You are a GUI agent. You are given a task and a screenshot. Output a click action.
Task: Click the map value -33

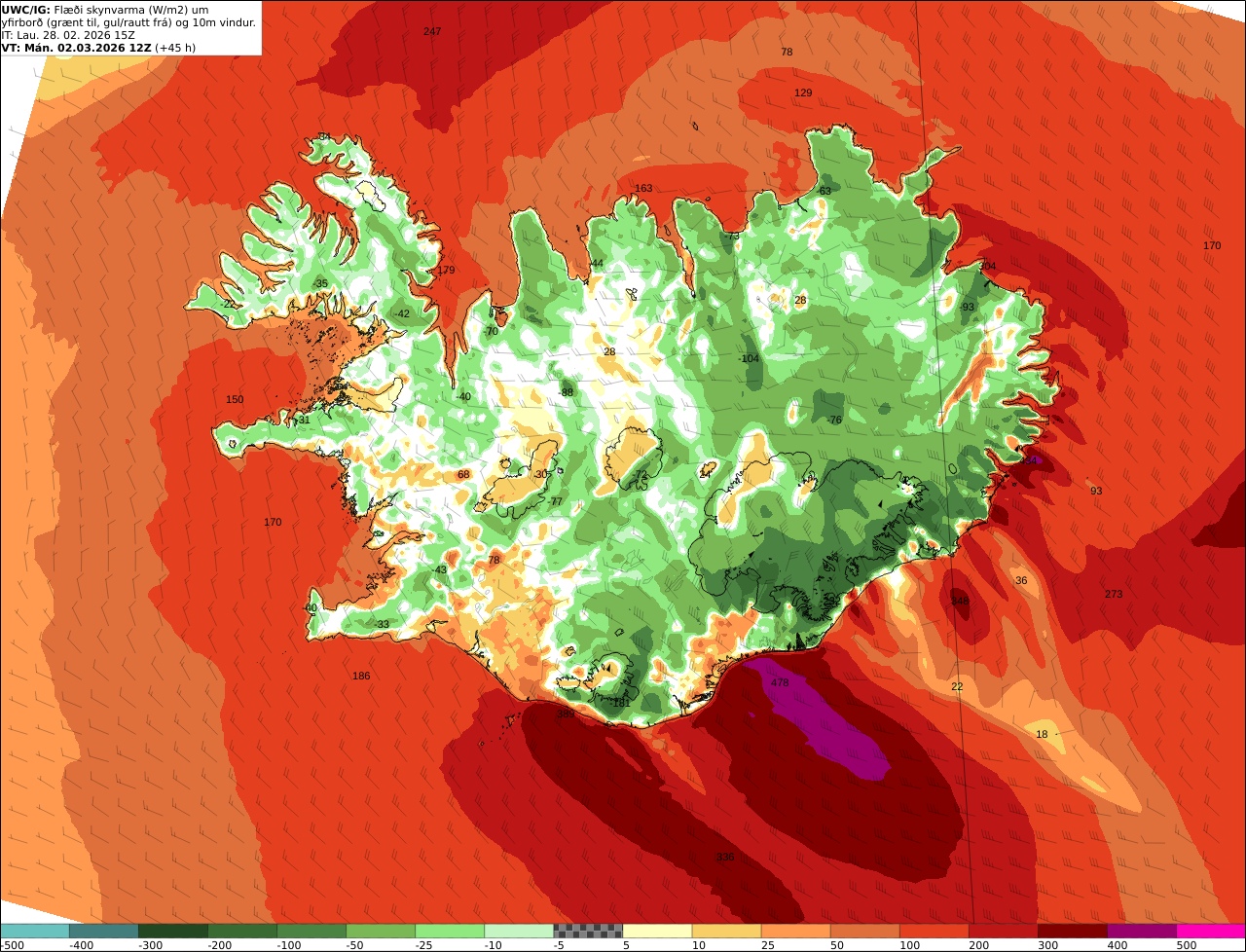coord(382,625)
